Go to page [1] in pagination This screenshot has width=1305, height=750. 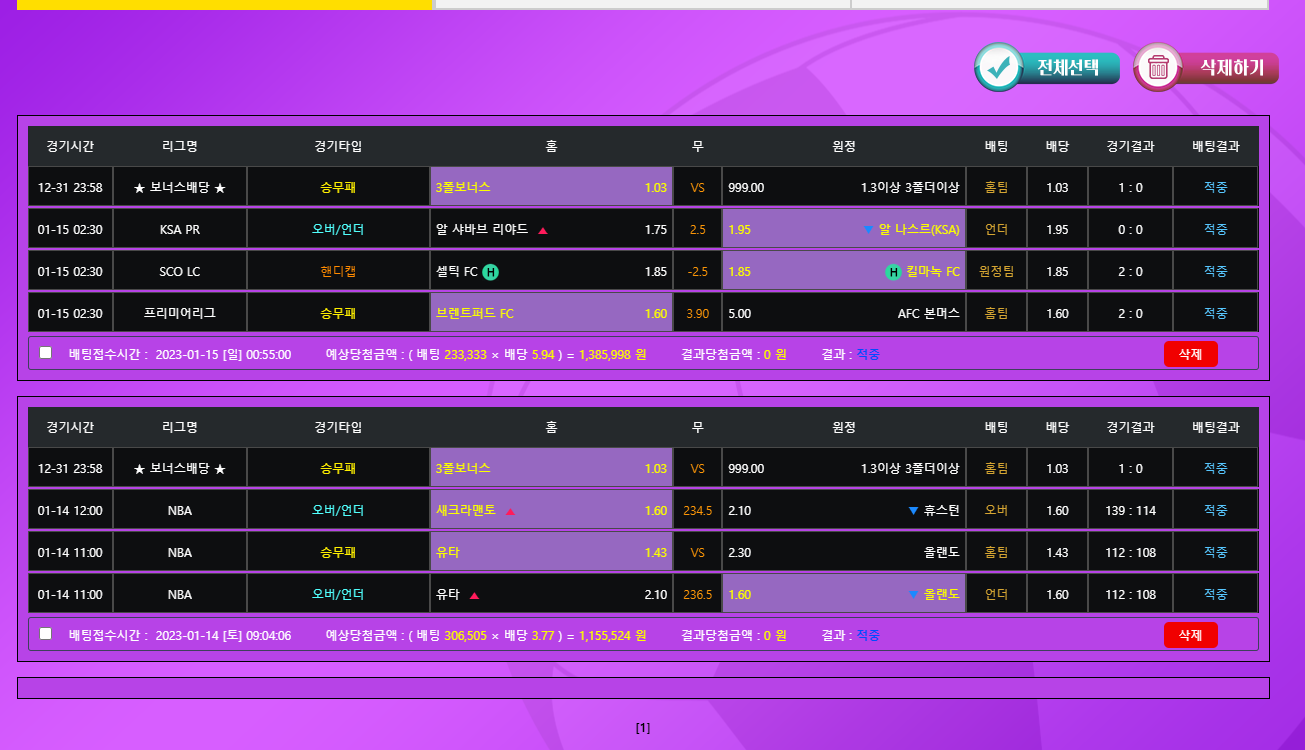point(643,728)
